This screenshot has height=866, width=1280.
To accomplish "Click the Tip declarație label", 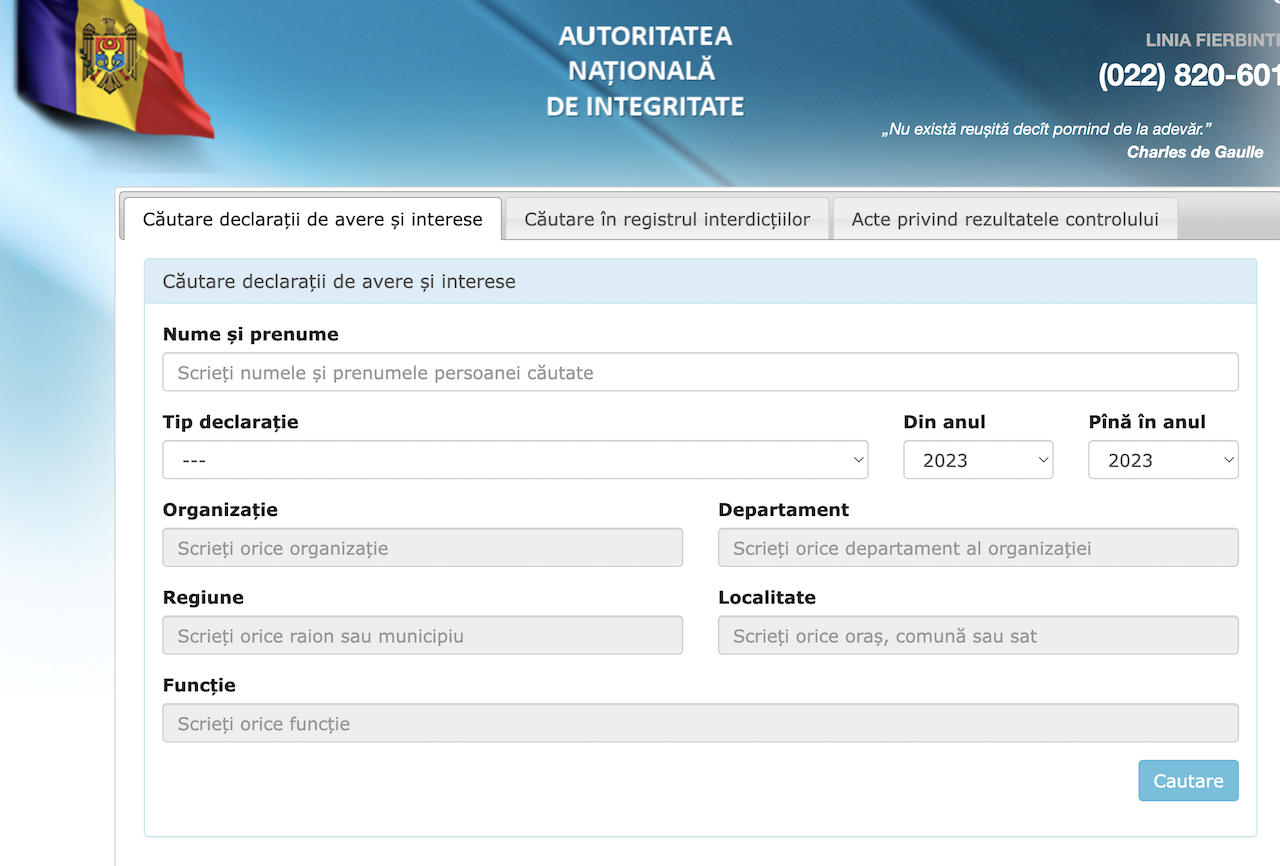I will (x=230, y=423).
